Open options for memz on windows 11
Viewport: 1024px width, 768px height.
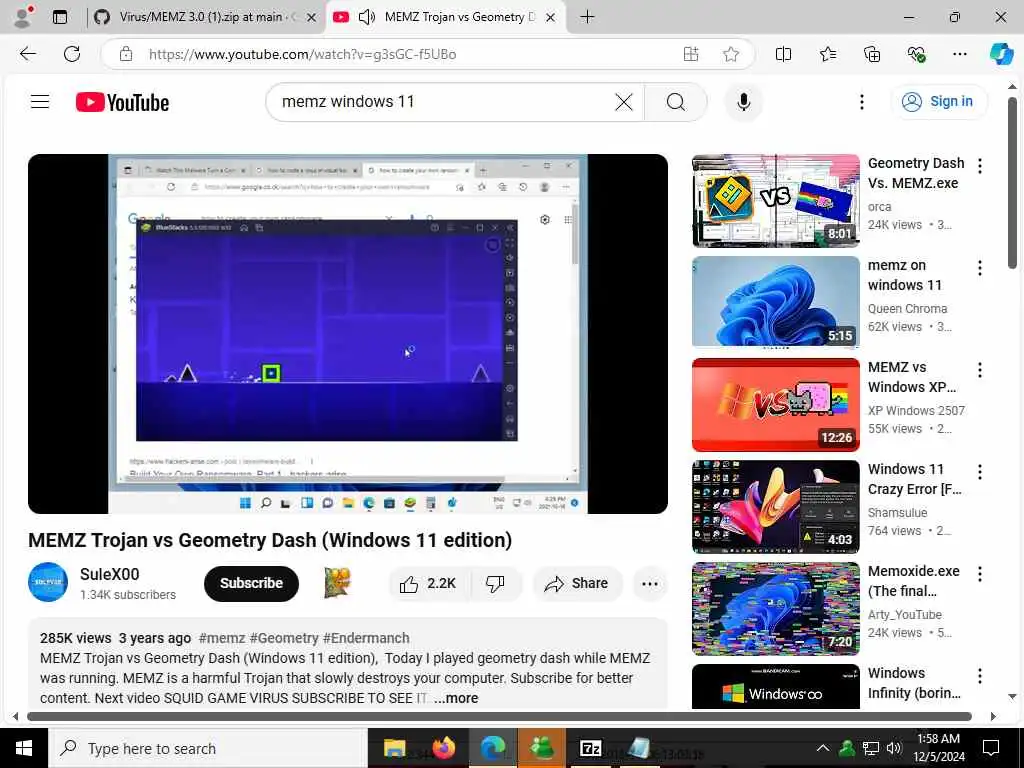[x=980, y=268]
